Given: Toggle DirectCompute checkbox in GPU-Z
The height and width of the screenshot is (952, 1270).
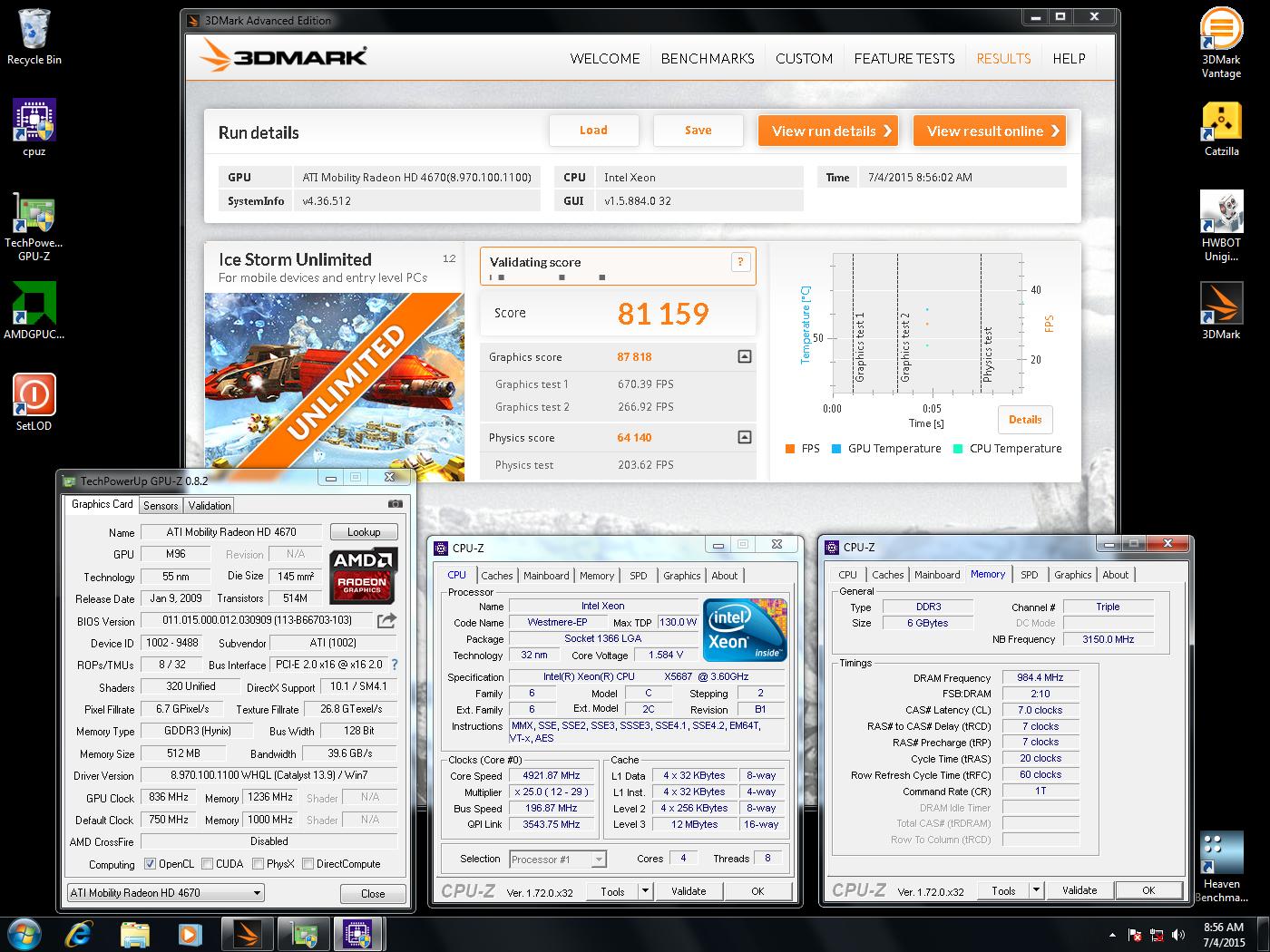Looking at the screenshot, I should [308, 864].
